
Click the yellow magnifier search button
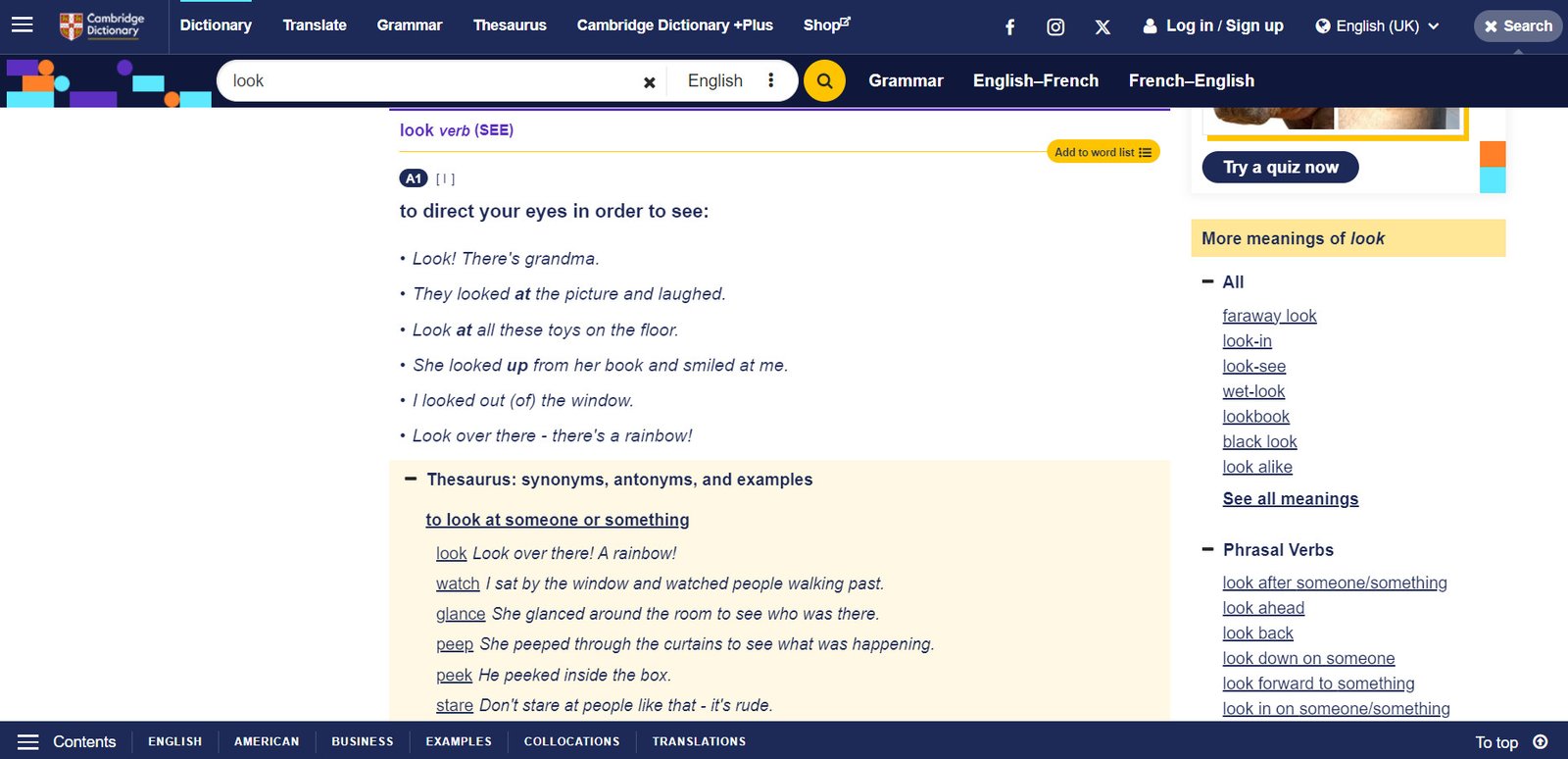click(x=825, y=80)
